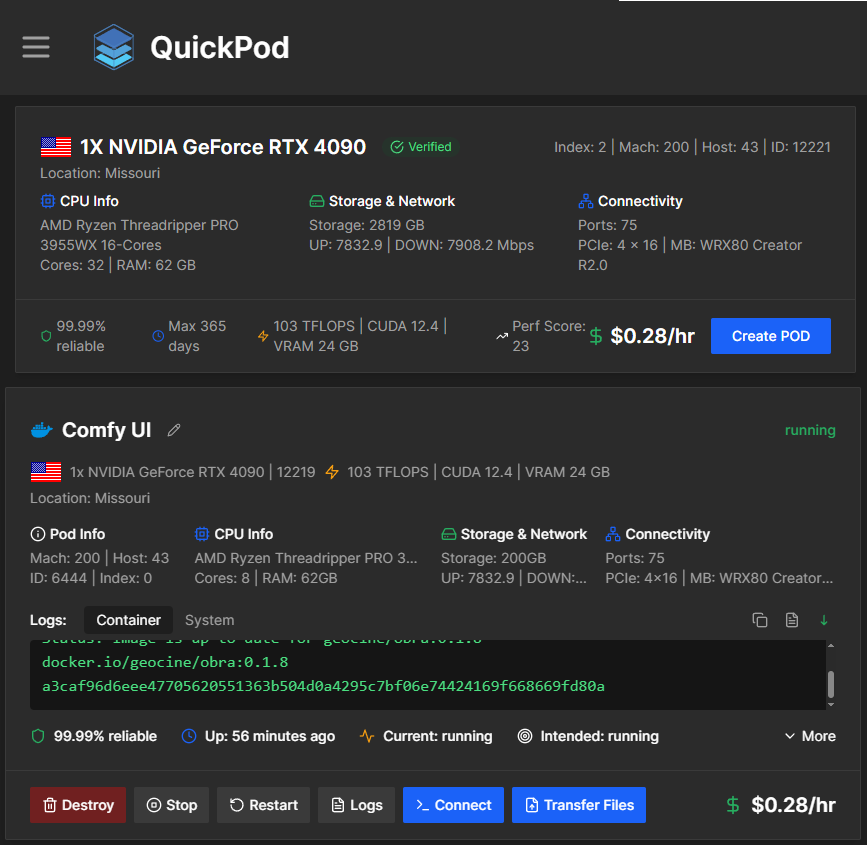Click the target icon beside Intended: running
867x845 pixels.
(x=525, y=736)
